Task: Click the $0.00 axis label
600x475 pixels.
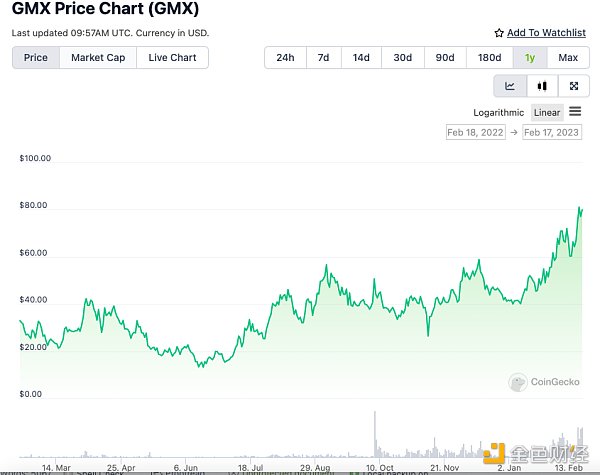Action: pyautogui.click(x=31, y=394)
